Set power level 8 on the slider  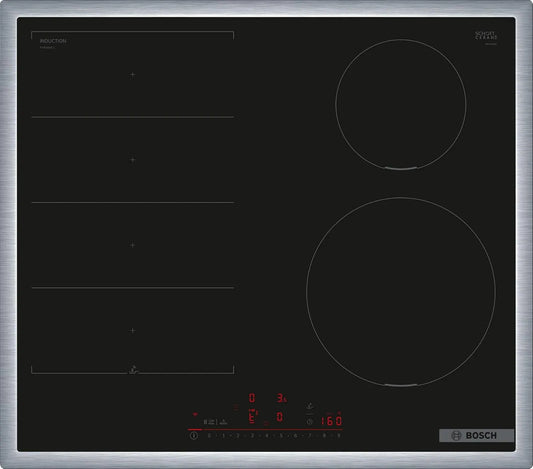(324, 435)
